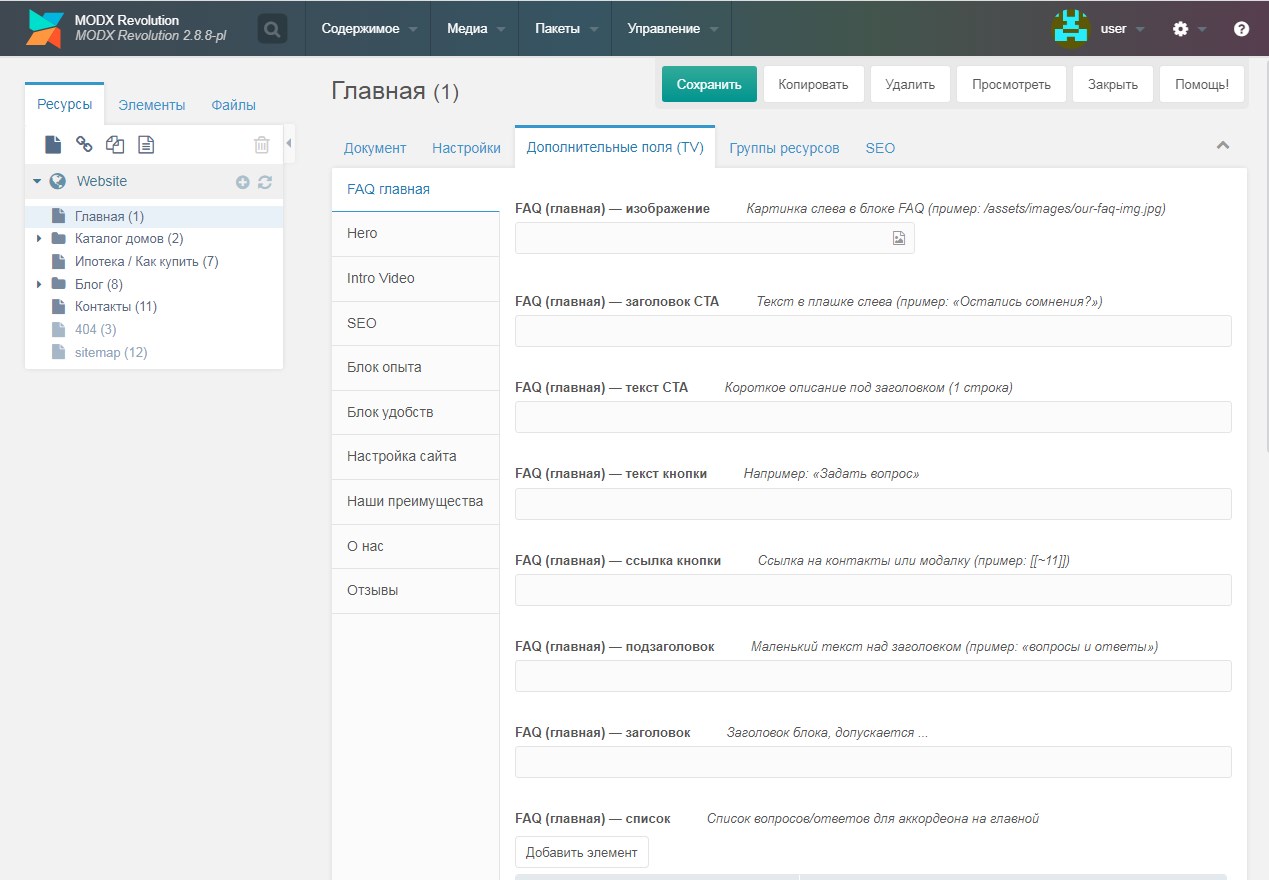
Task: Open the image browser icon in FAQ image field
Action: click(898, 238)
